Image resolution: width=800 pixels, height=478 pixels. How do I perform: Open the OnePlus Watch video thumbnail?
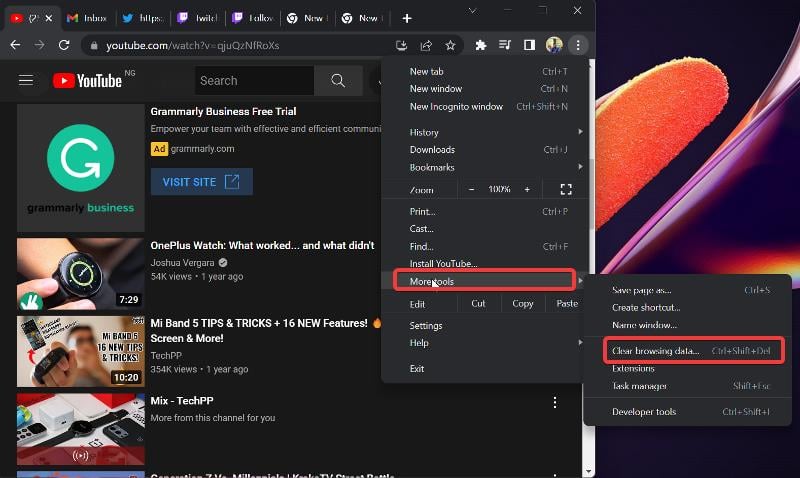(81, 274)
